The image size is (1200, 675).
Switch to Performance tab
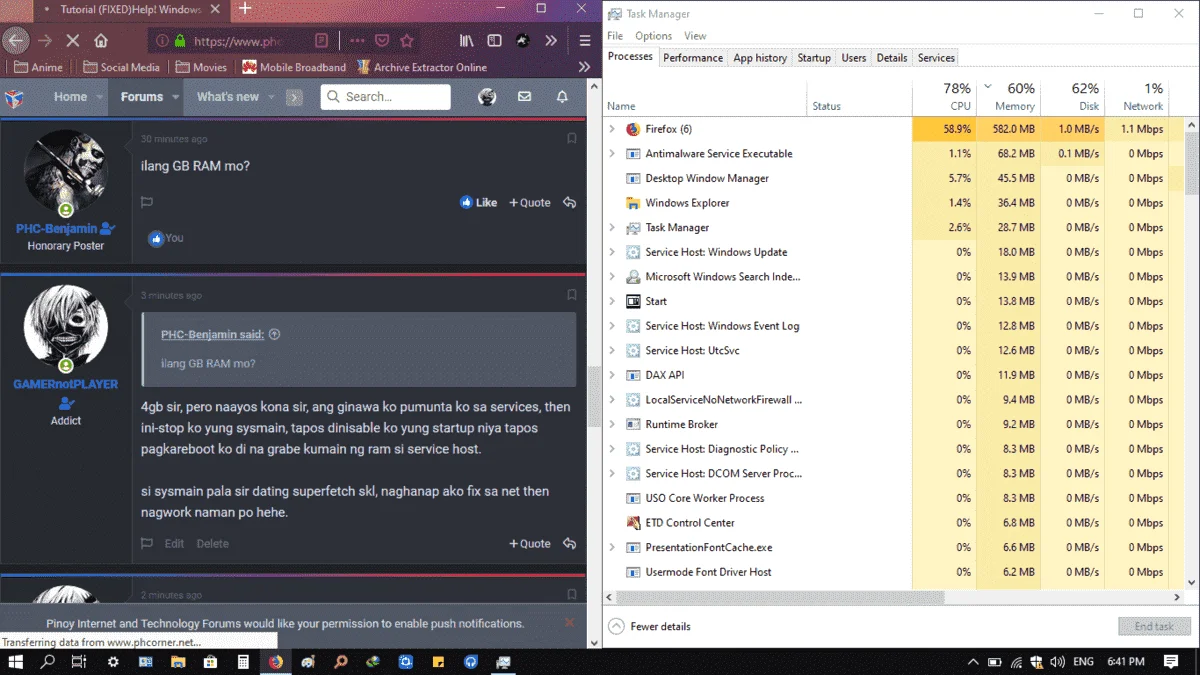point(693,58)
